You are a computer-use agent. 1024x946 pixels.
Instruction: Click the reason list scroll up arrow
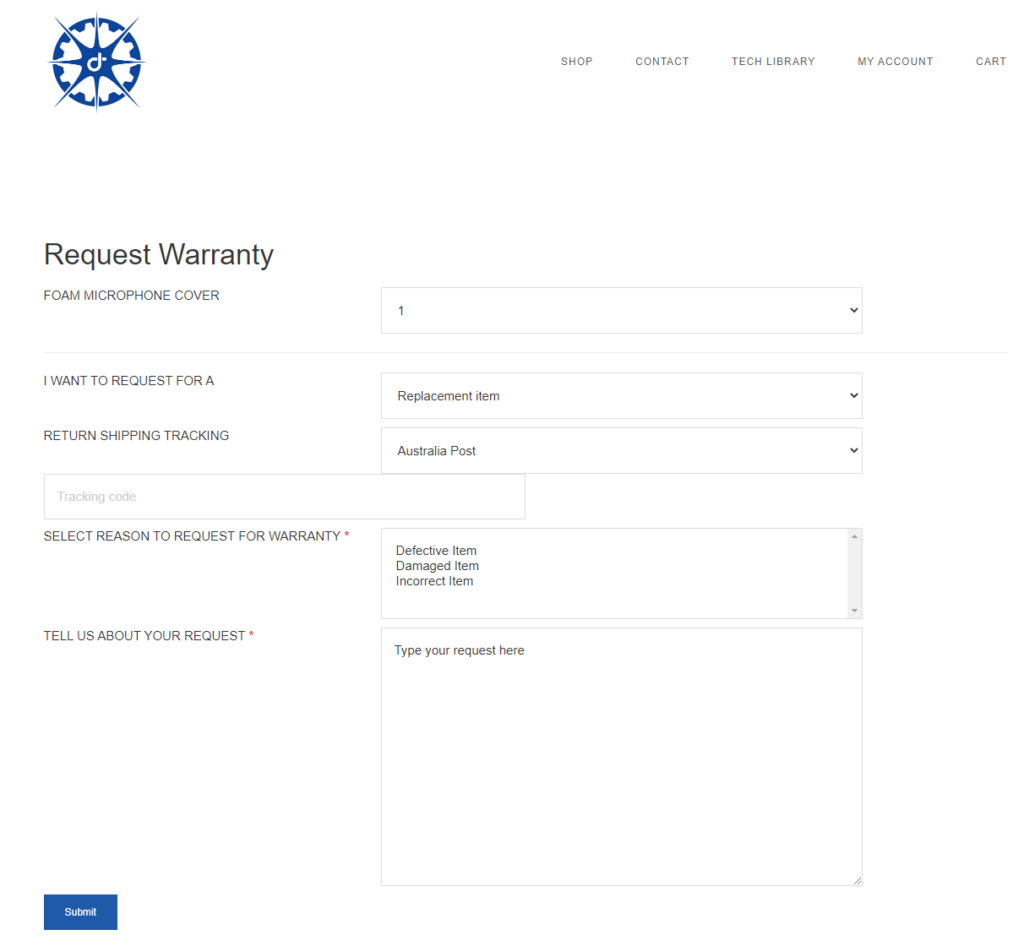pos(854,537)
